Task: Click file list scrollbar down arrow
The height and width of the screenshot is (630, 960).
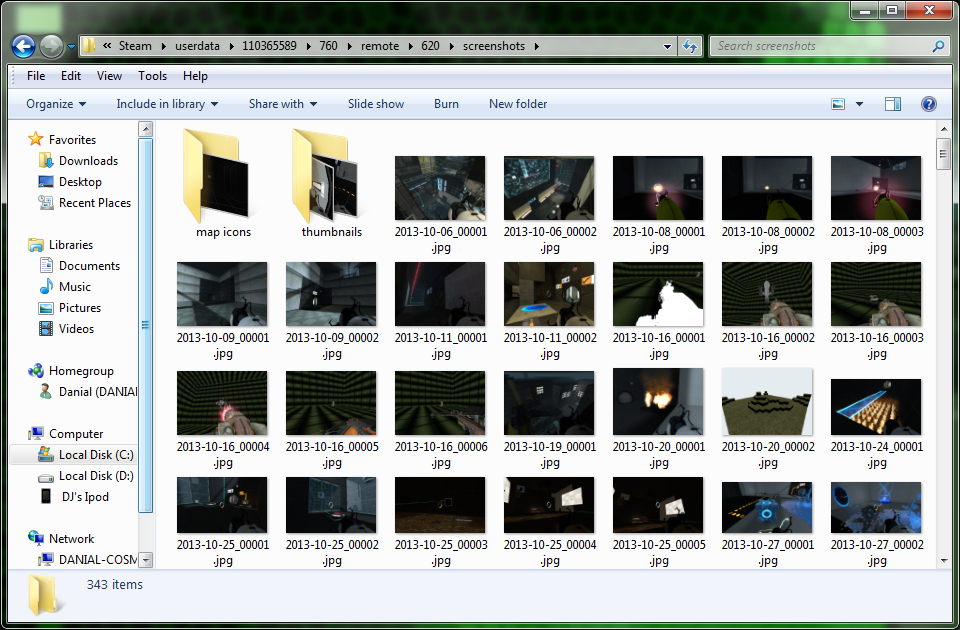Action: pos(943,560)
